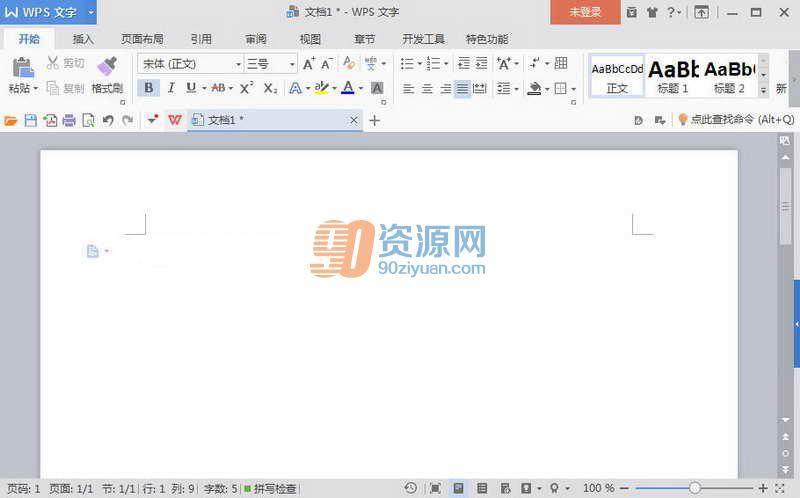
Task: Select the Format Painter brush
Action: point(107,66)
